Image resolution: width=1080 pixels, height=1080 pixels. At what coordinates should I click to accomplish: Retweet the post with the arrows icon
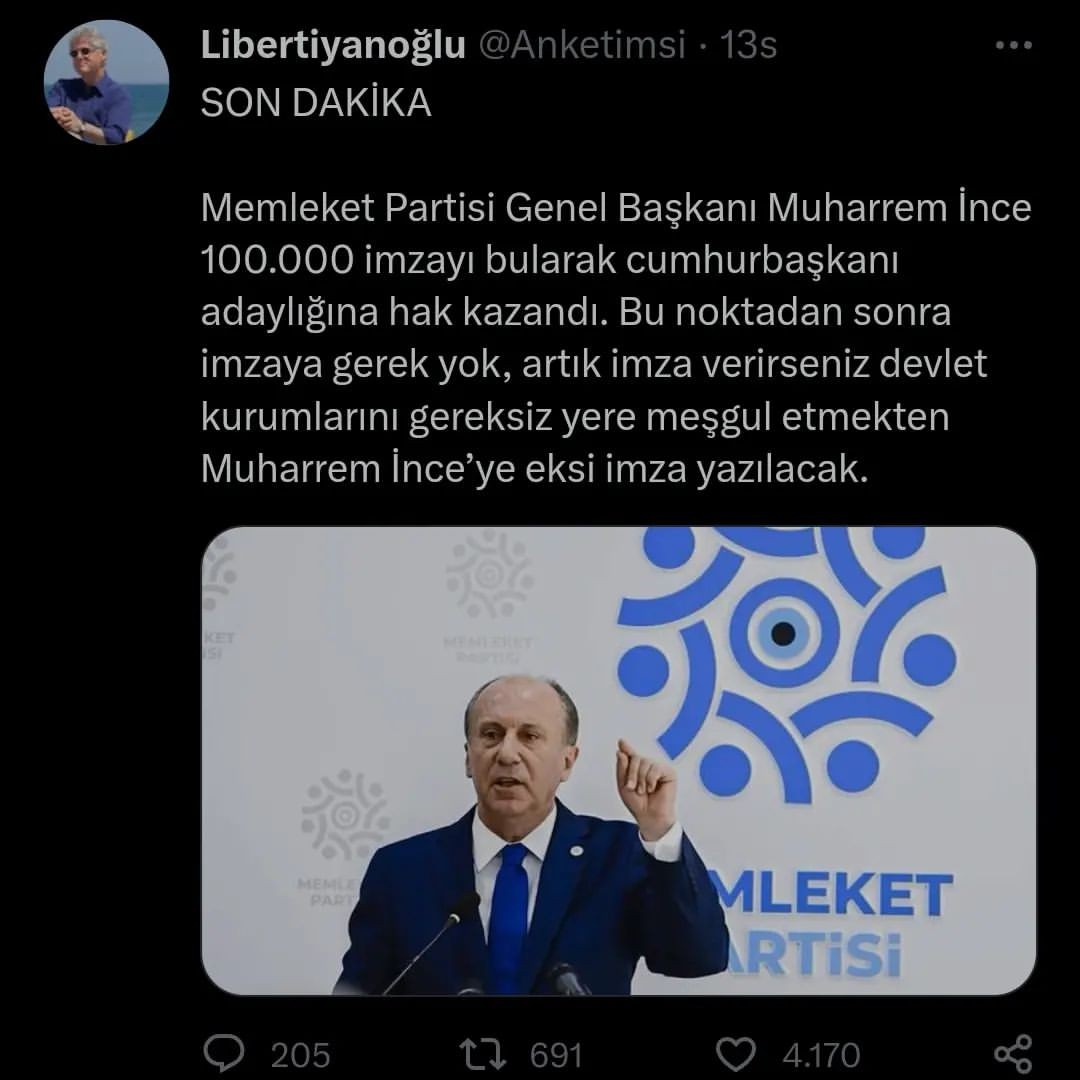[483, 1054]
